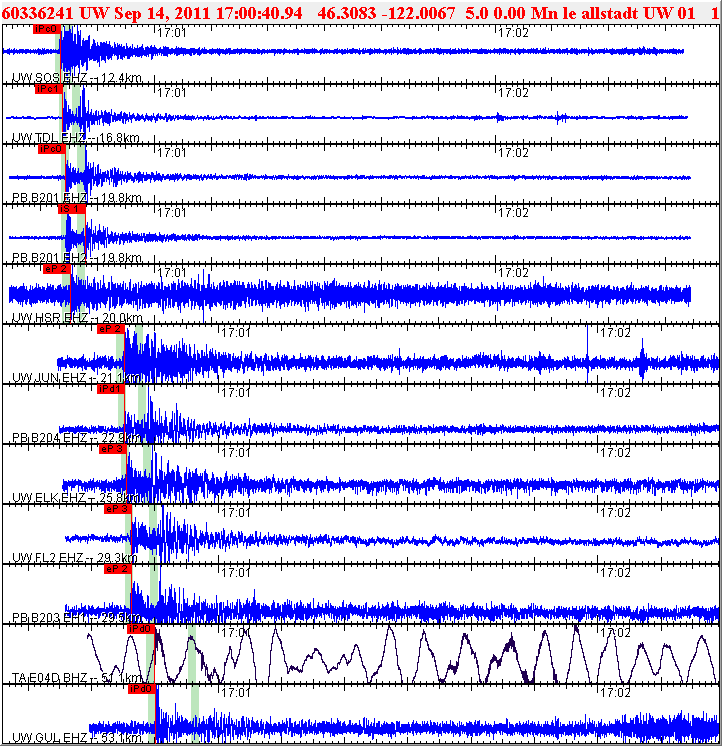Select eP 2 pick flag on JUN trace
This screenshot has height=746, width=722.
pos(111,329)
